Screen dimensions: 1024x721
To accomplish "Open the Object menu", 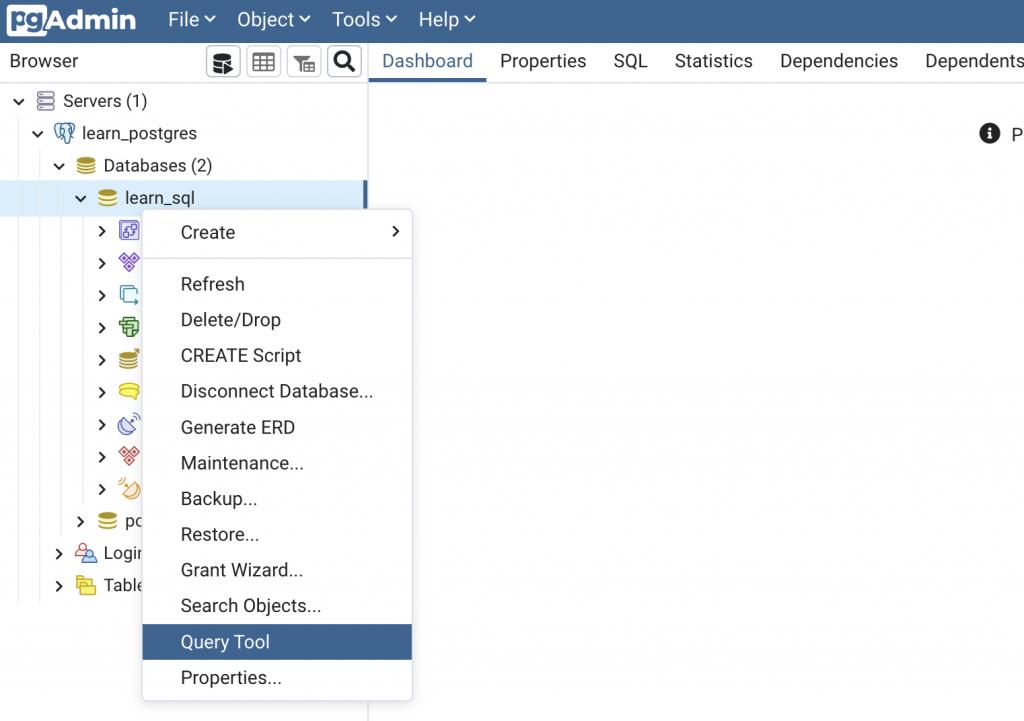I will click(x=274, y=20).
